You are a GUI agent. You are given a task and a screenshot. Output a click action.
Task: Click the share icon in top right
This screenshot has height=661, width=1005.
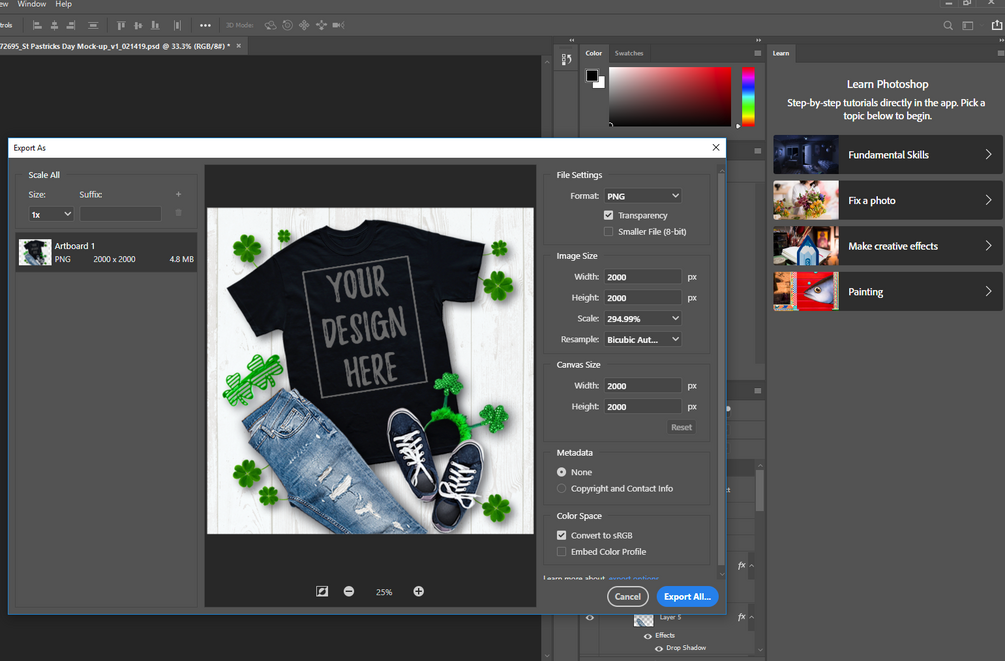[996, 25]
